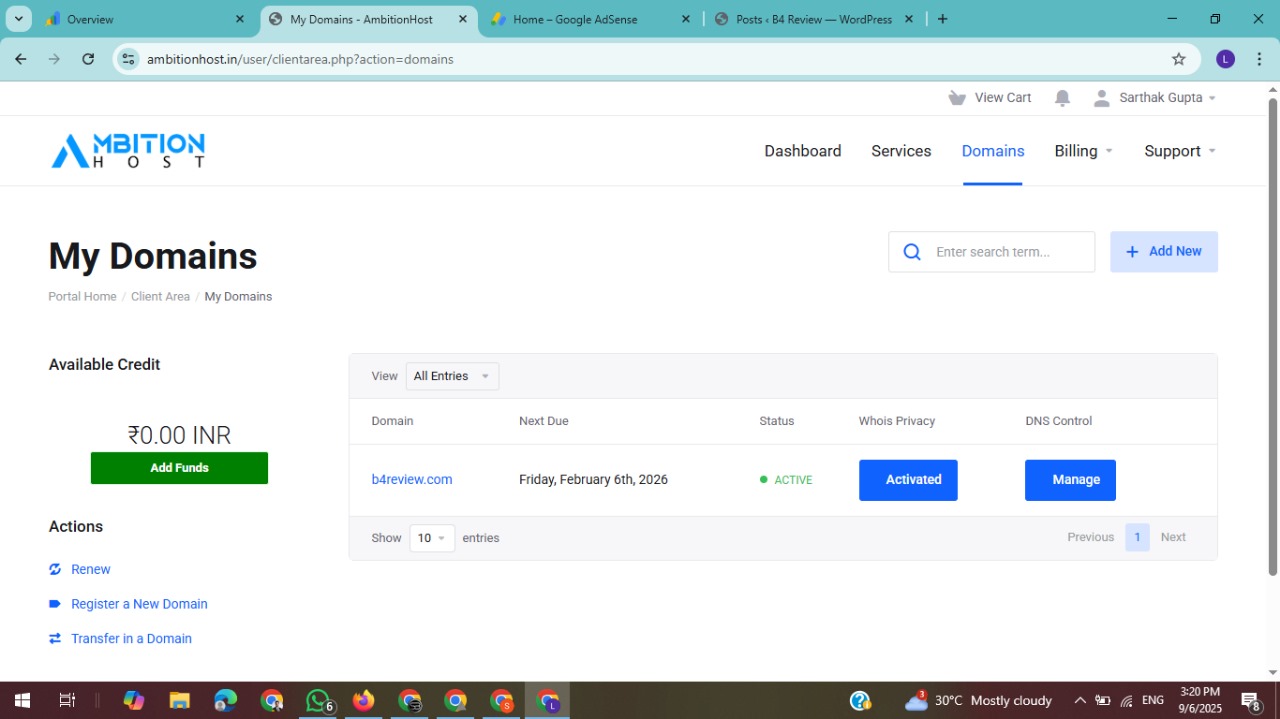Click the Status column header
Image resolution: width=1280 pixels, height=719 pixels.
coord(777,421)
